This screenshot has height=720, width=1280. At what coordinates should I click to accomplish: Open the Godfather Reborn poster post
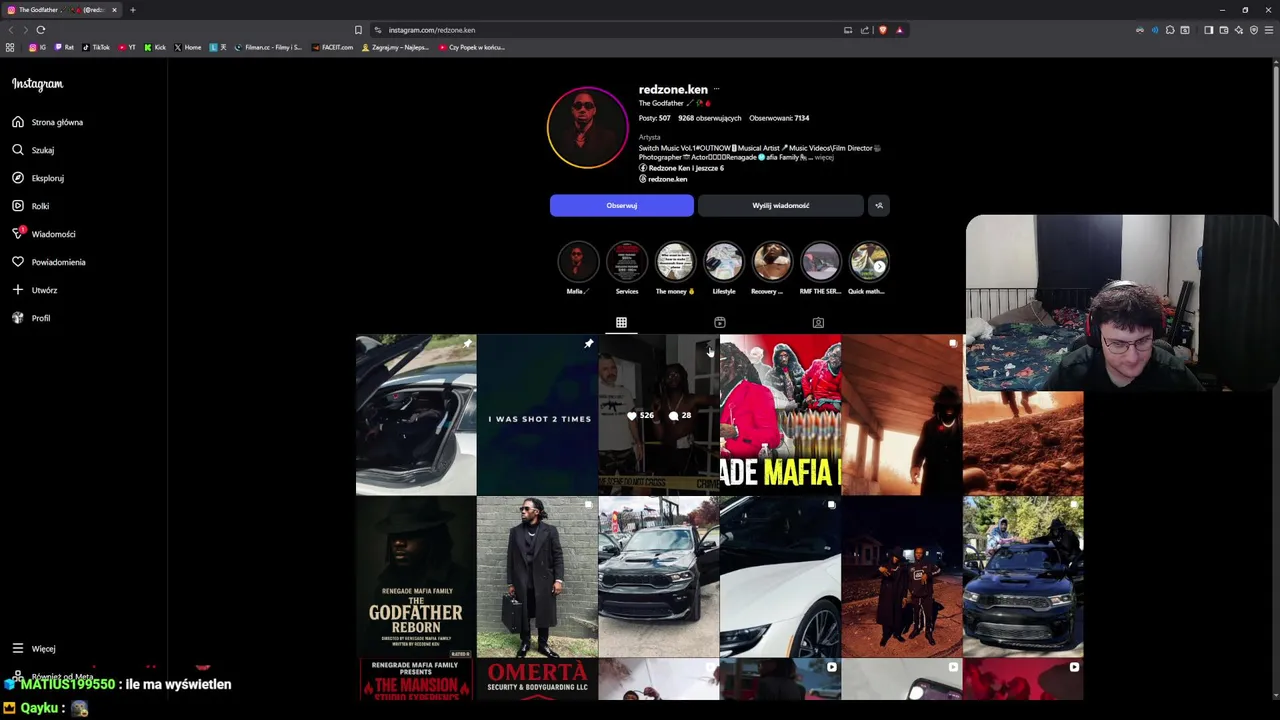(416, 577)
